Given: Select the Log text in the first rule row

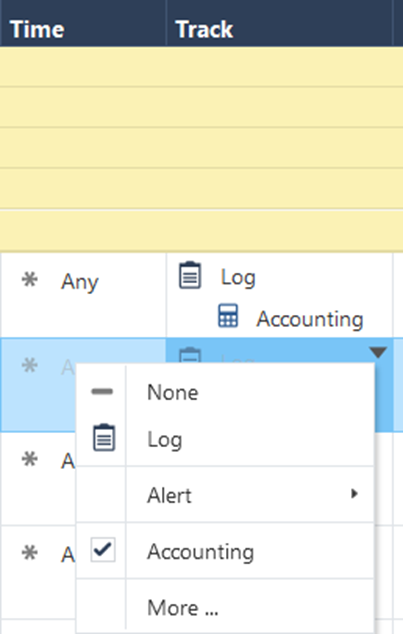Looking at the screenshot, I should (x=238, y=278).
